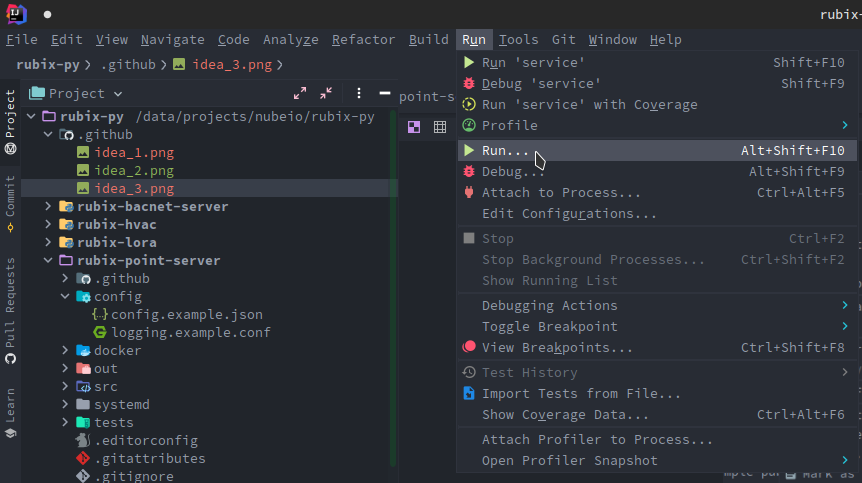Image resolution: width=862 pixels, height=483 pixels.
Task: Click the Profile gauge icon
Action: [469, 125]
